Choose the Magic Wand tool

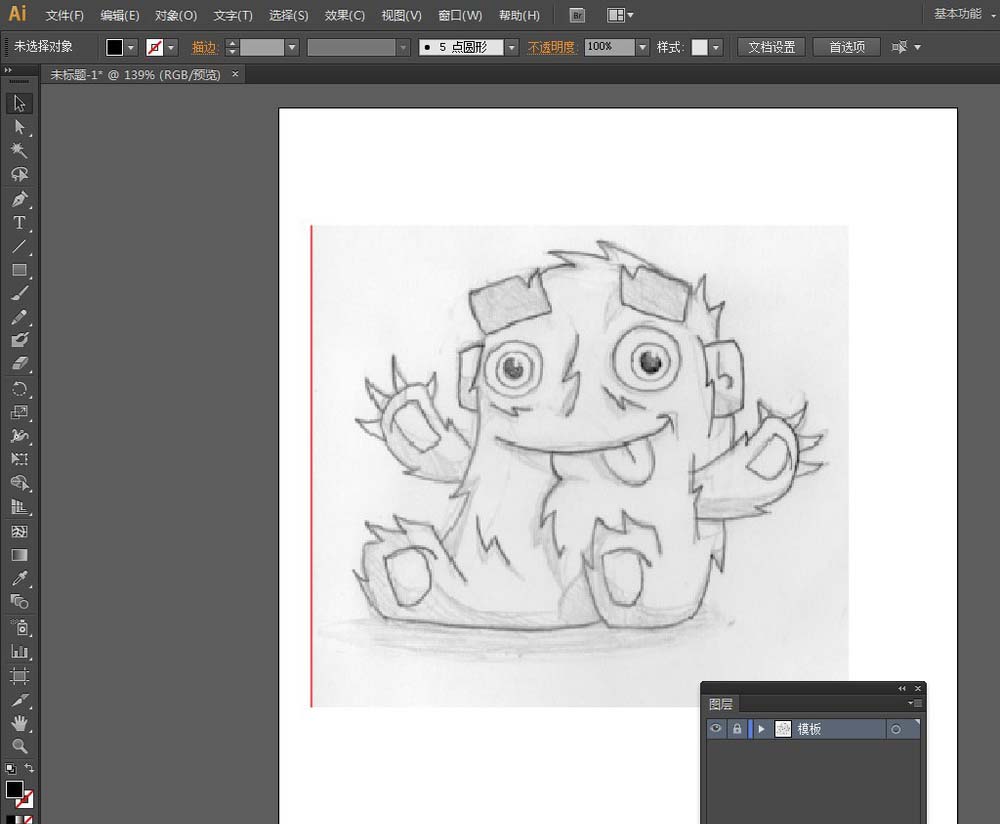[x=19, y=151]
